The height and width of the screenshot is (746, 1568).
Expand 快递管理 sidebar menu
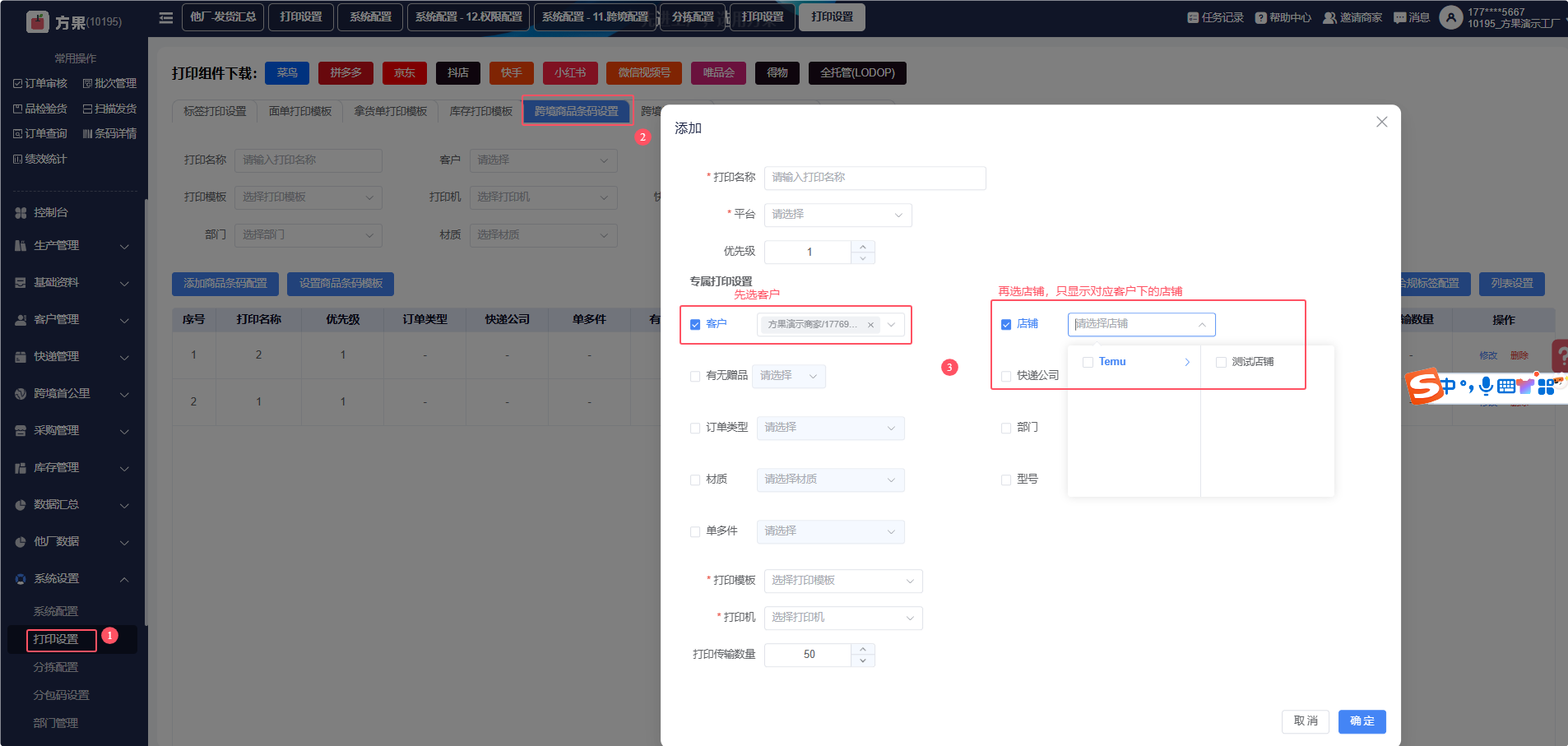pos(72,356)
